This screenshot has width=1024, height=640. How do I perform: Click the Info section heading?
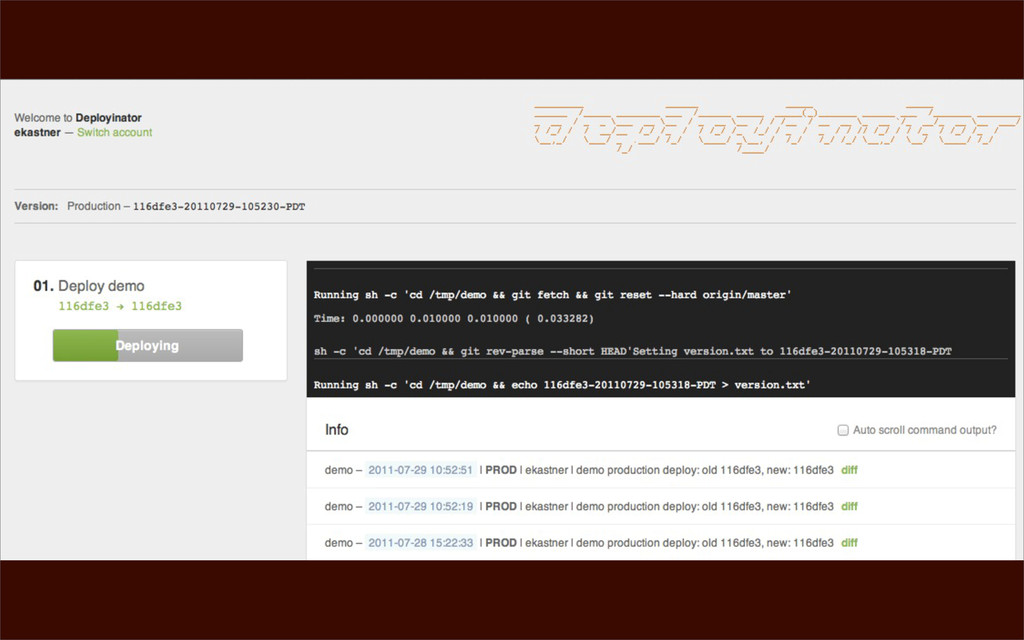tap(336, 430)
